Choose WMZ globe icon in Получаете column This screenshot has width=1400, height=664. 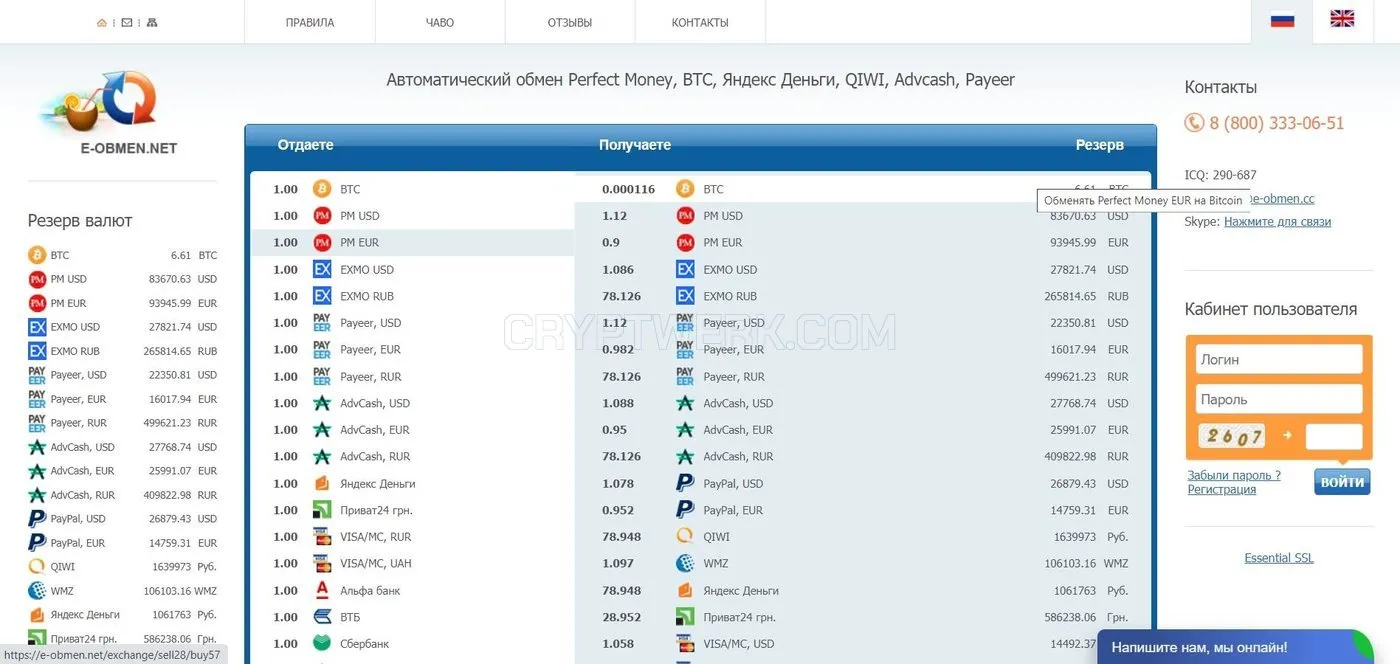click(685, 563)
